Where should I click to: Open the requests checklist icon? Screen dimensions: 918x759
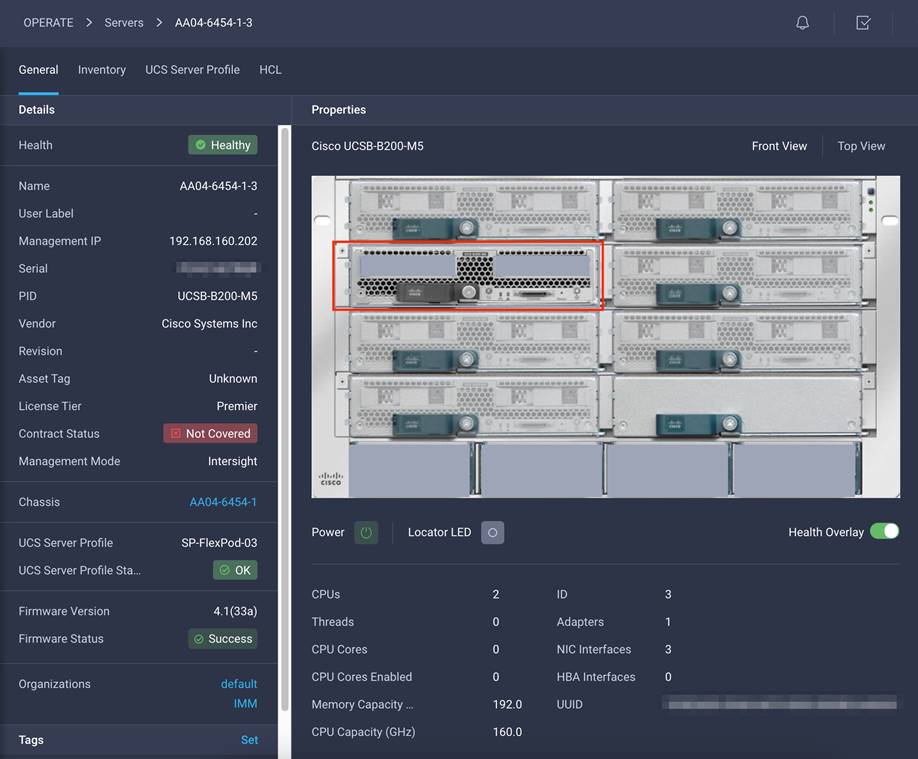click(x=863, y=23)
